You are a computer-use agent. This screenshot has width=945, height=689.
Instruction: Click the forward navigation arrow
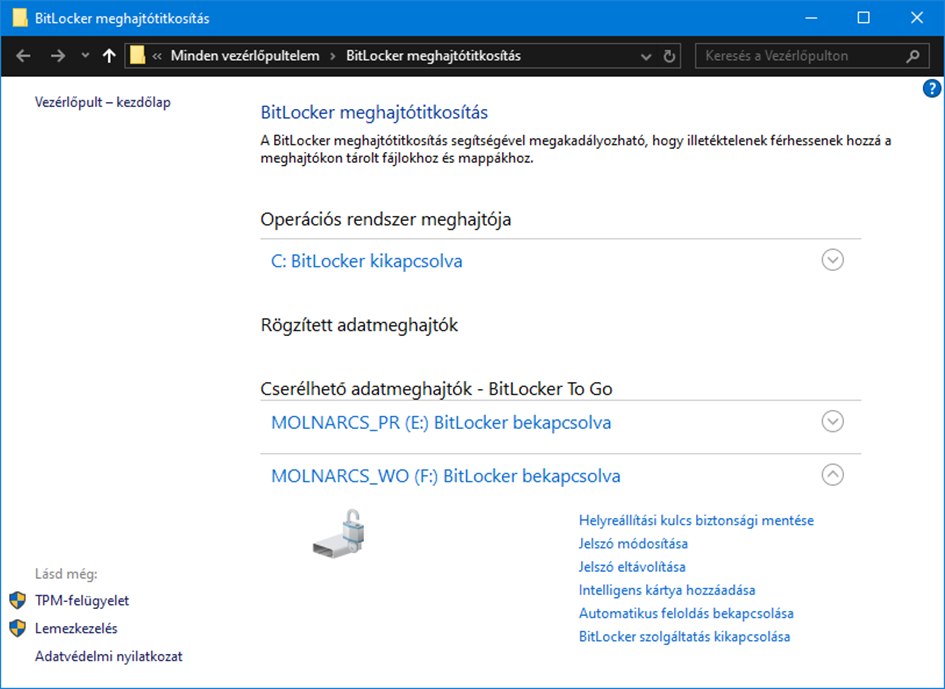pyautogui.click(x=58, y=56)
